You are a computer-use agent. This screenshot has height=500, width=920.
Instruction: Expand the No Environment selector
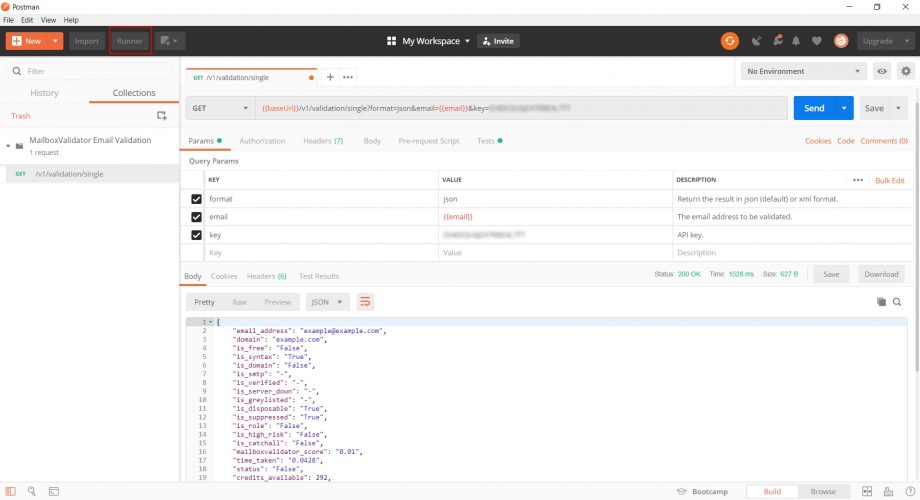(803, 72)
